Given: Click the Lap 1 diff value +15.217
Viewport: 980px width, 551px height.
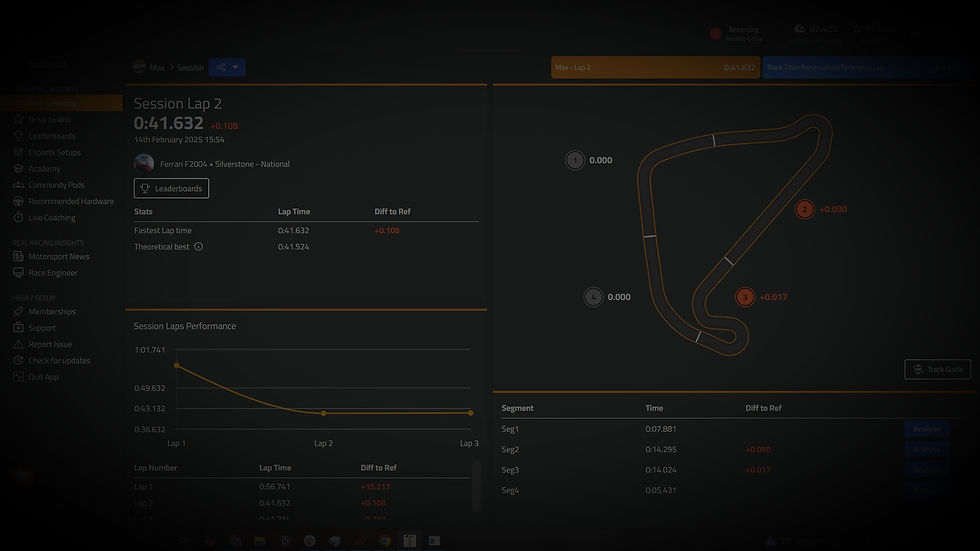Looking at the screenshot, I should point(375,487).
